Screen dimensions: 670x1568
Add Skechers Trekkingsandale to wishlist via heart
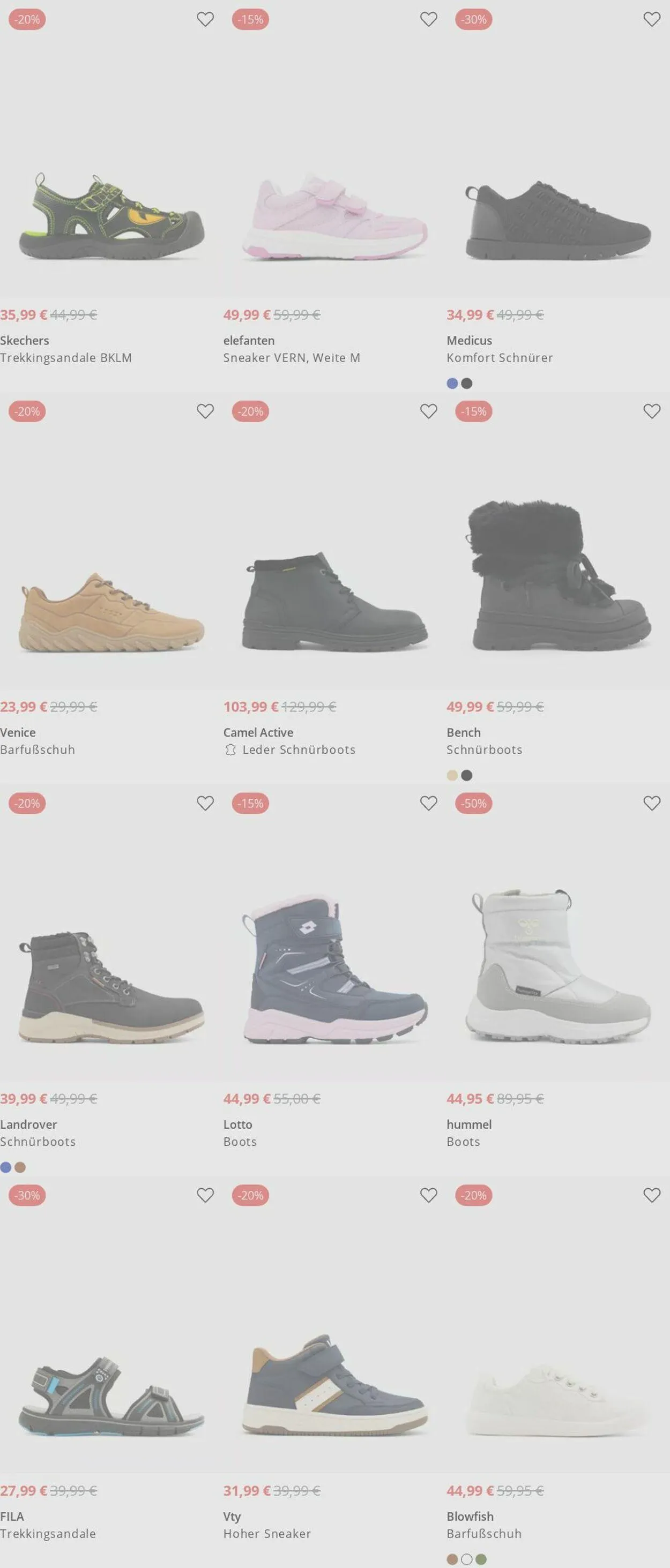[205, 19]
